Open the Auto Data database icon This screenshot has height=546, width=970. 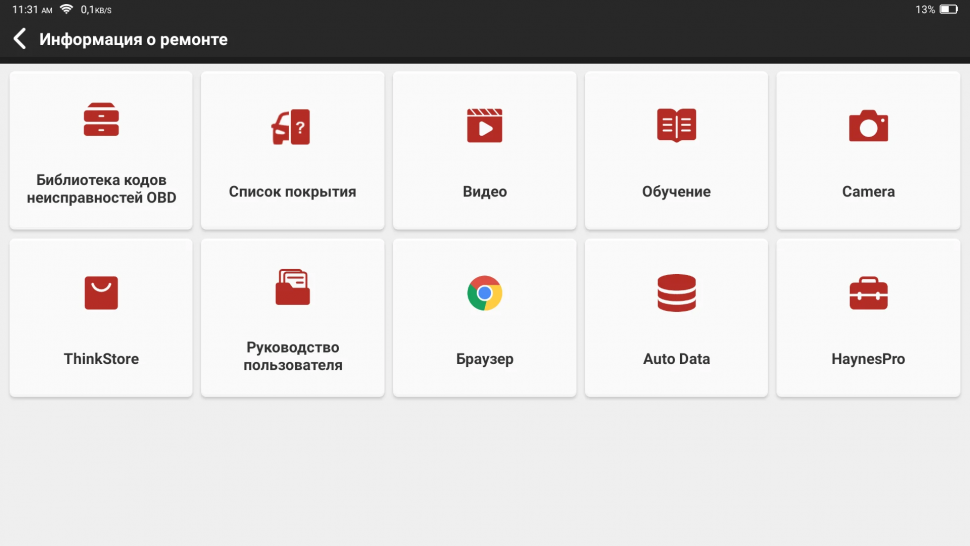pos(676,293)
